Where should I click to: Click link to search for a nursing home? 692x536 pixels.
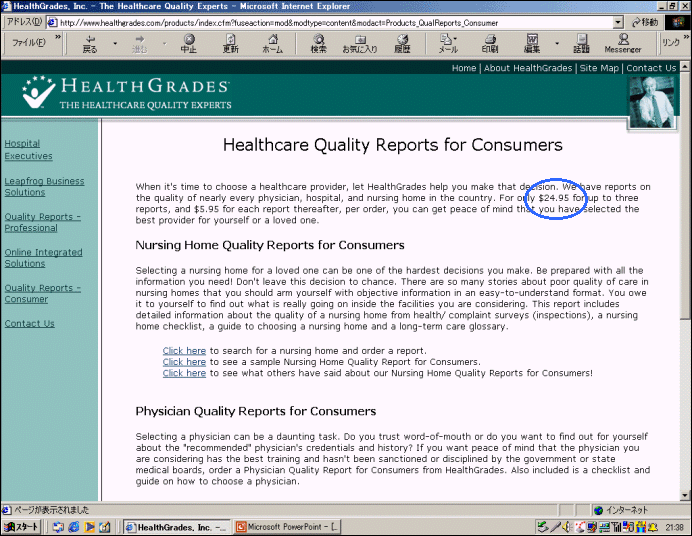(x=184, y=351)
